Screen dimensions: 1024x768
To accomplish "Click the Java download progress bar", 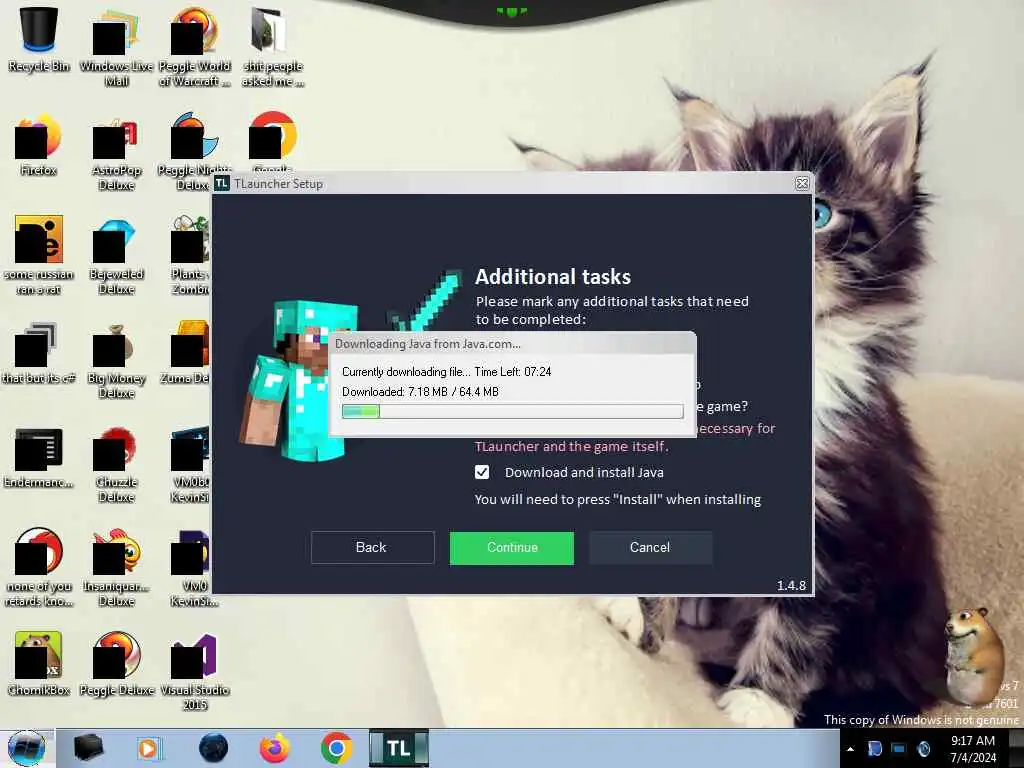I will coord(513,411).
